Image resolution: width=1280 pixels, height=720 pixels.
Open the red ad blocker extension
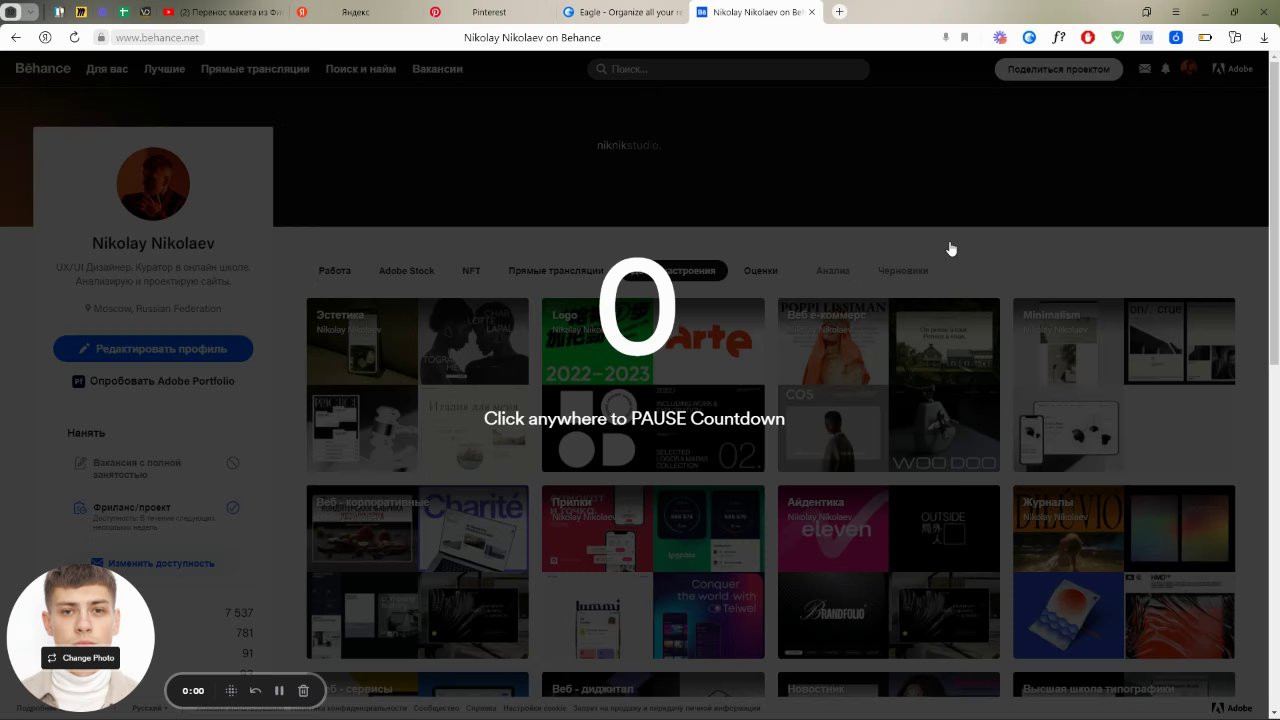tap(1088, 37)
